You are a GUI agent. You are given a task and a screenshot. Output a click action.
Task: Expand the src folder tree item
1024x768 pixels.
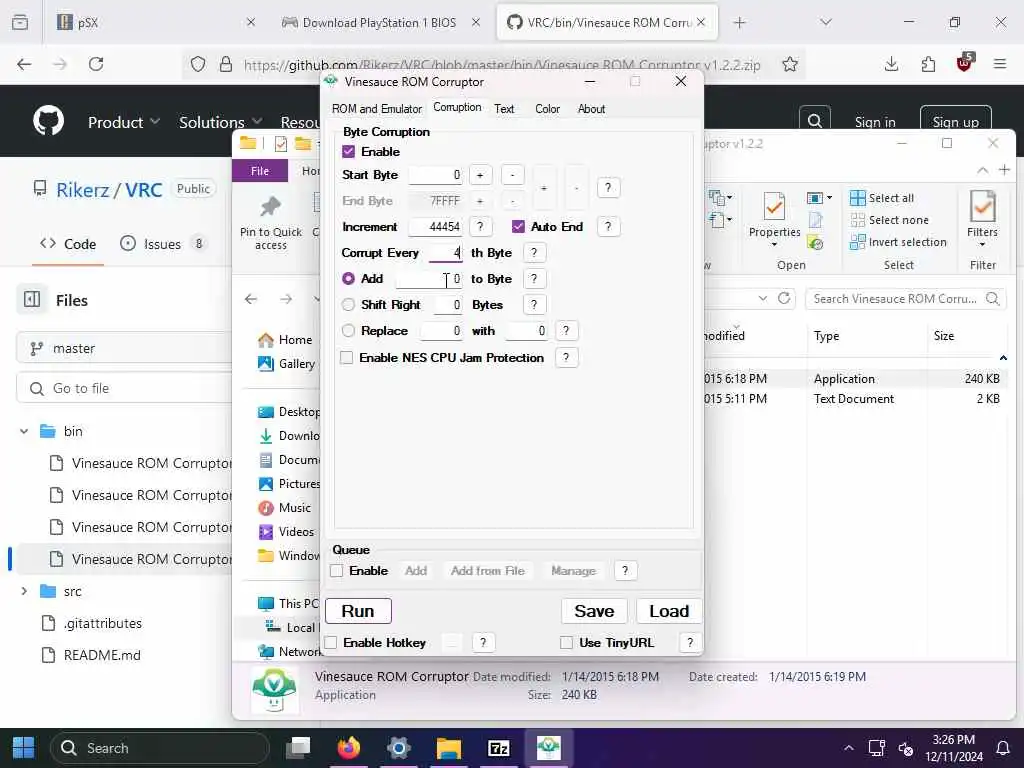coord(24,591)
